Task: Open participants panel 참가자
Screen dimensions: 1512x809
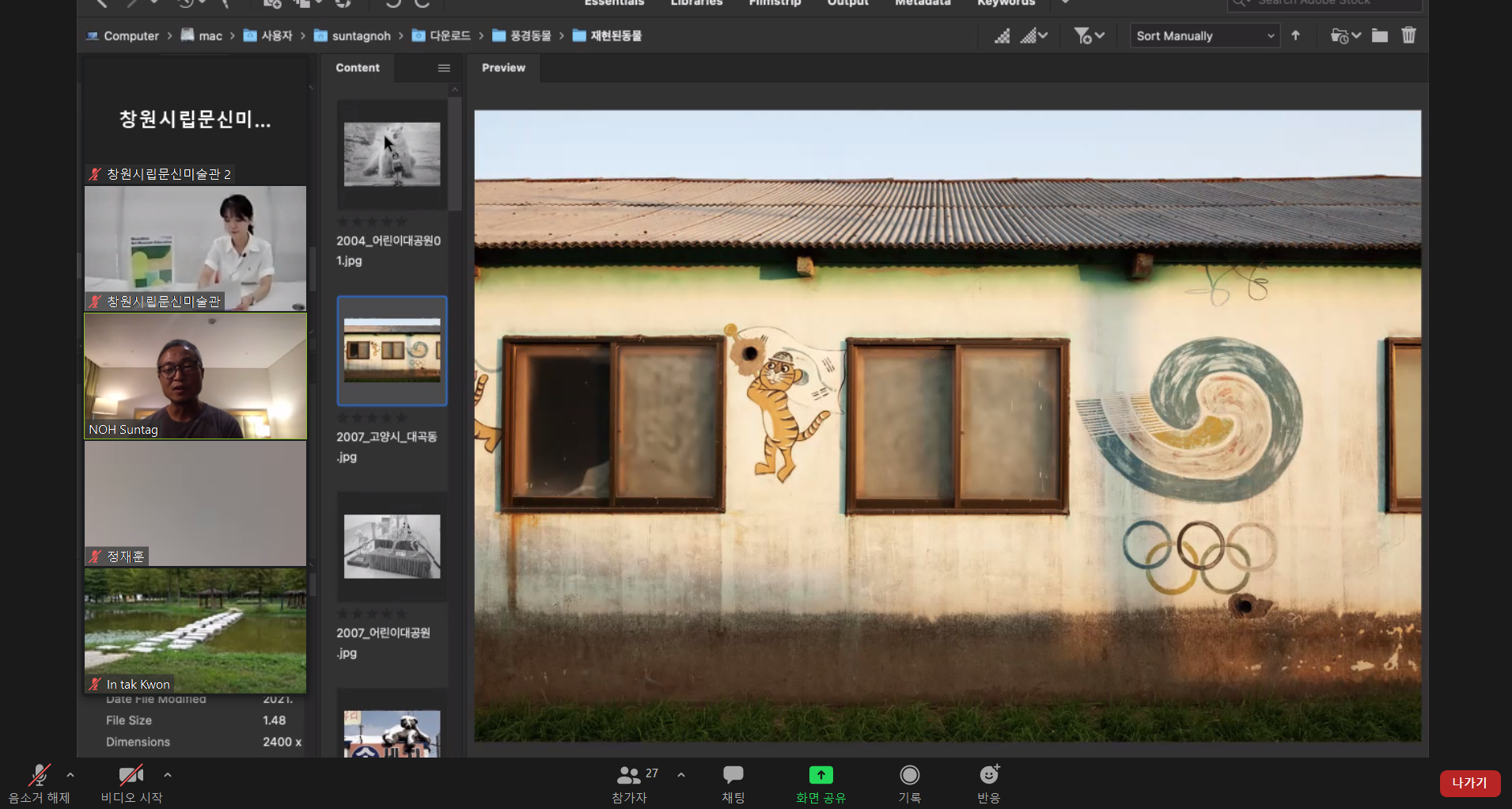Action: coord(631,784)
